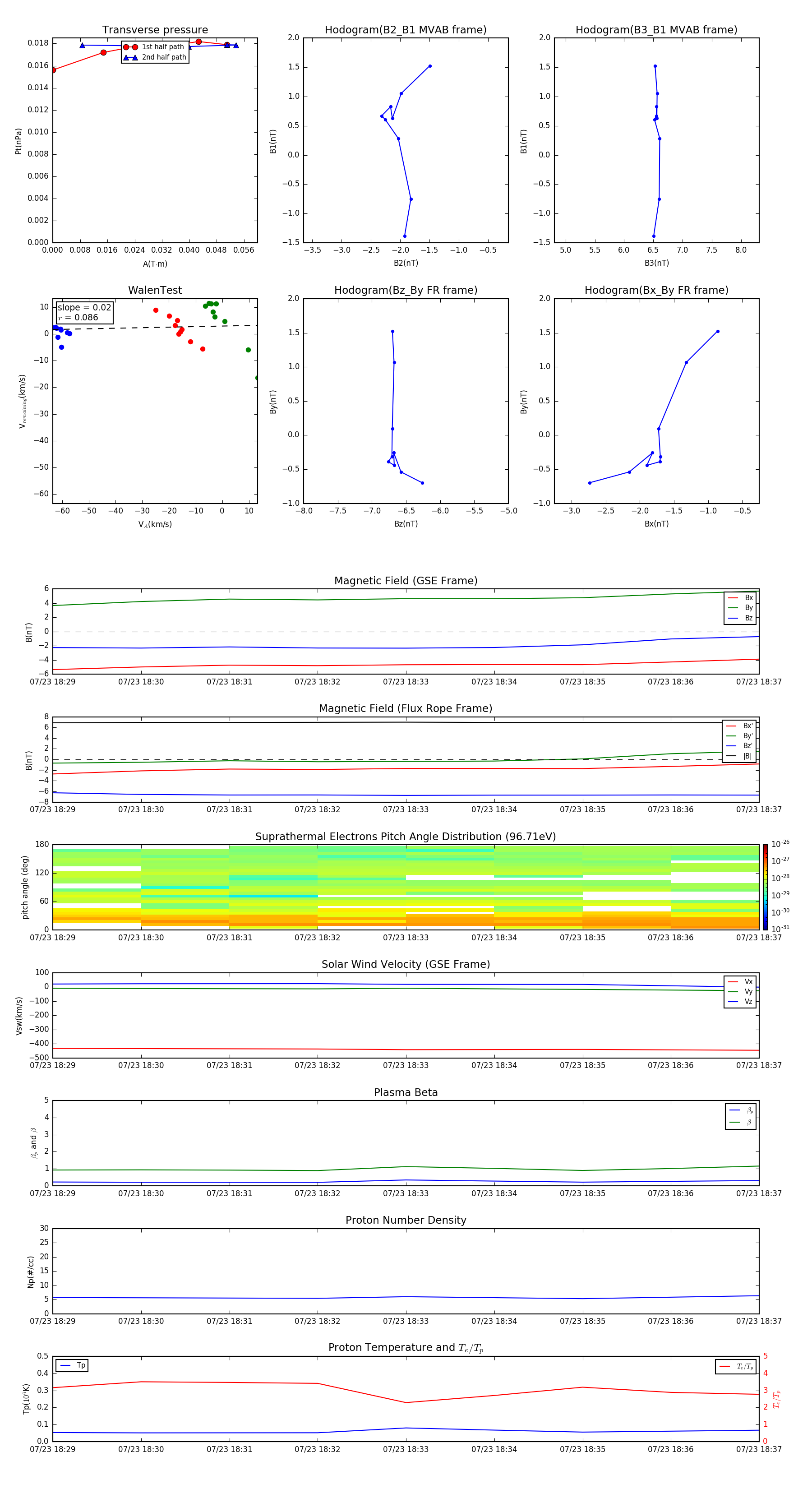Select the "slope = 0.02" annotation
The image size is (812, 1489).
click(x=84, y=308)
